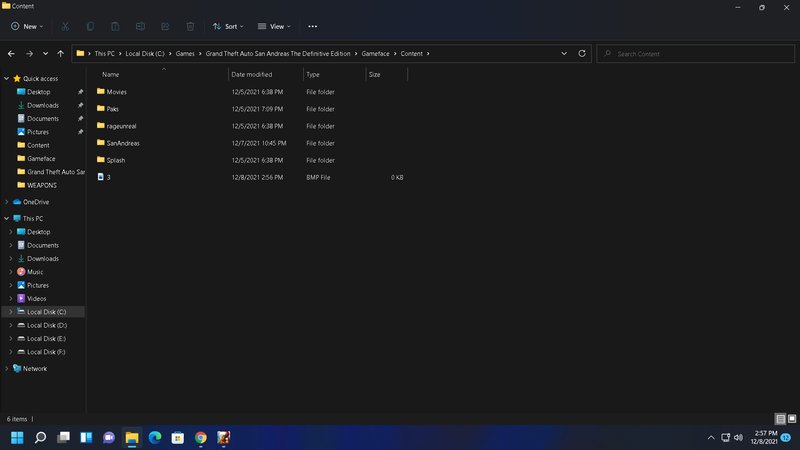Viewport: 800px width, 450px height.
Task: Select Local Disk (F:) in tree
Action: (46, 352)
